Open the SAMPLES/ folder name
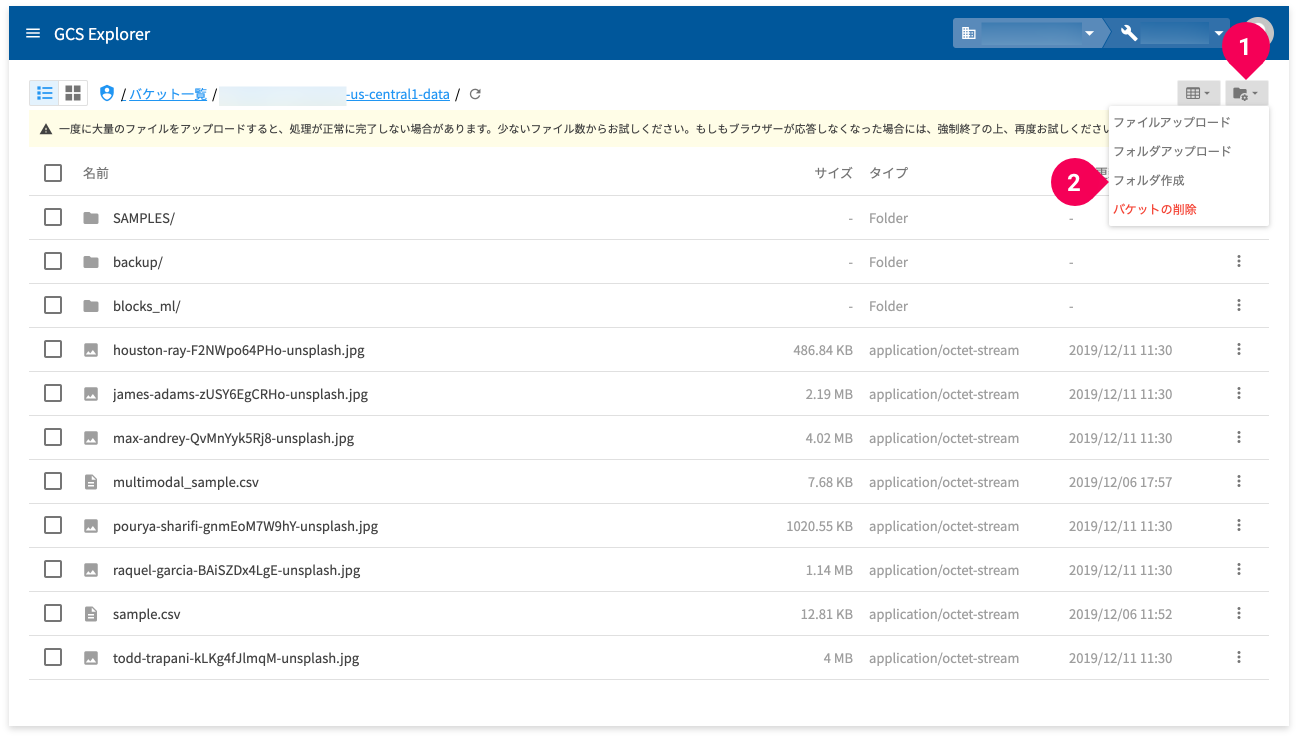The image size is (1298, 738). [144, 218]
